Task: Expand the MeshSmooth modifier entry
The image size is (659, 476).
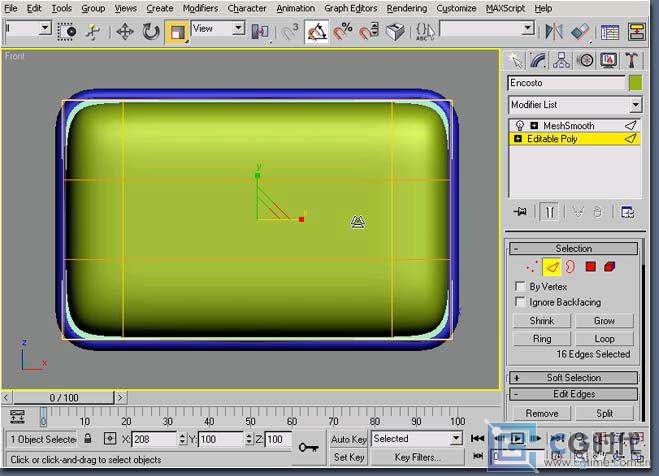Action: click(534, 125)
